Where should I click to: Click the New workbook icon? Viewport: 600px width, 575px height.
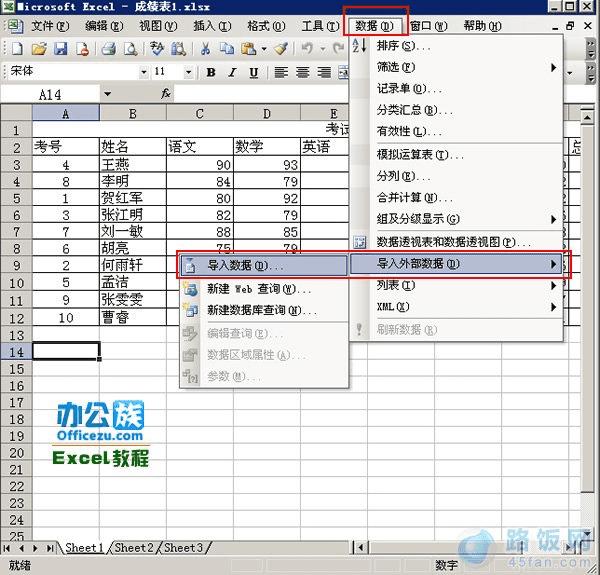point(17,49)
